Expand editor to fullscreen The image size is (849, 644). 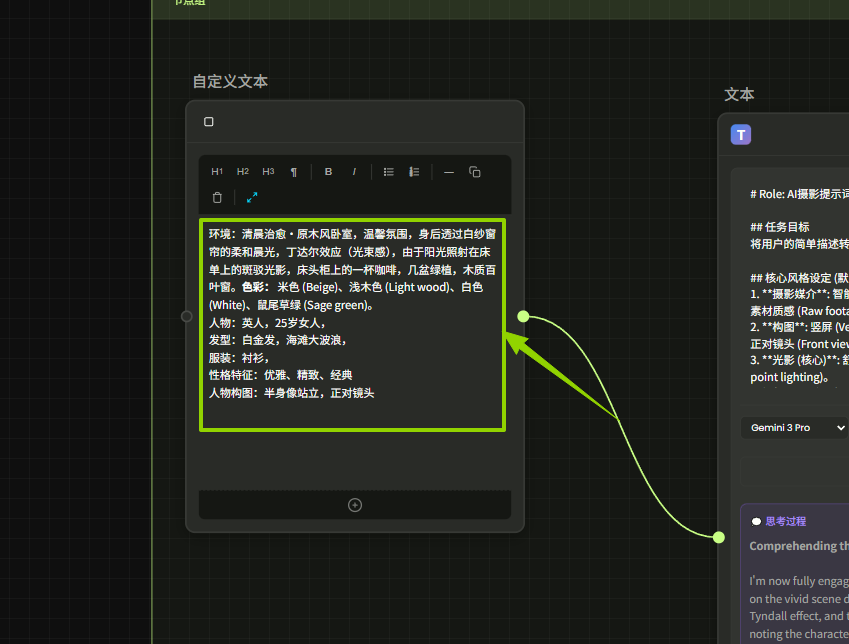coord(252,198)
